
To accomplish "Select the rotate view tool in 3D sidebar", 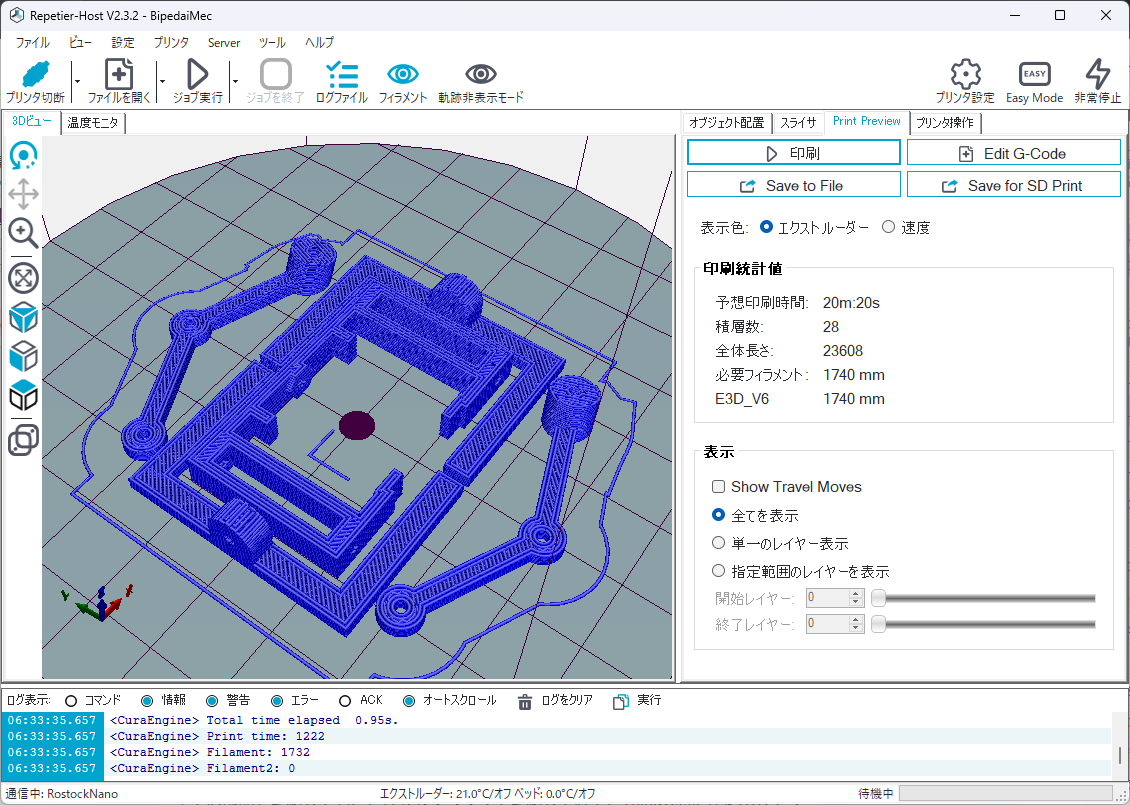I will tap(24, 155).
